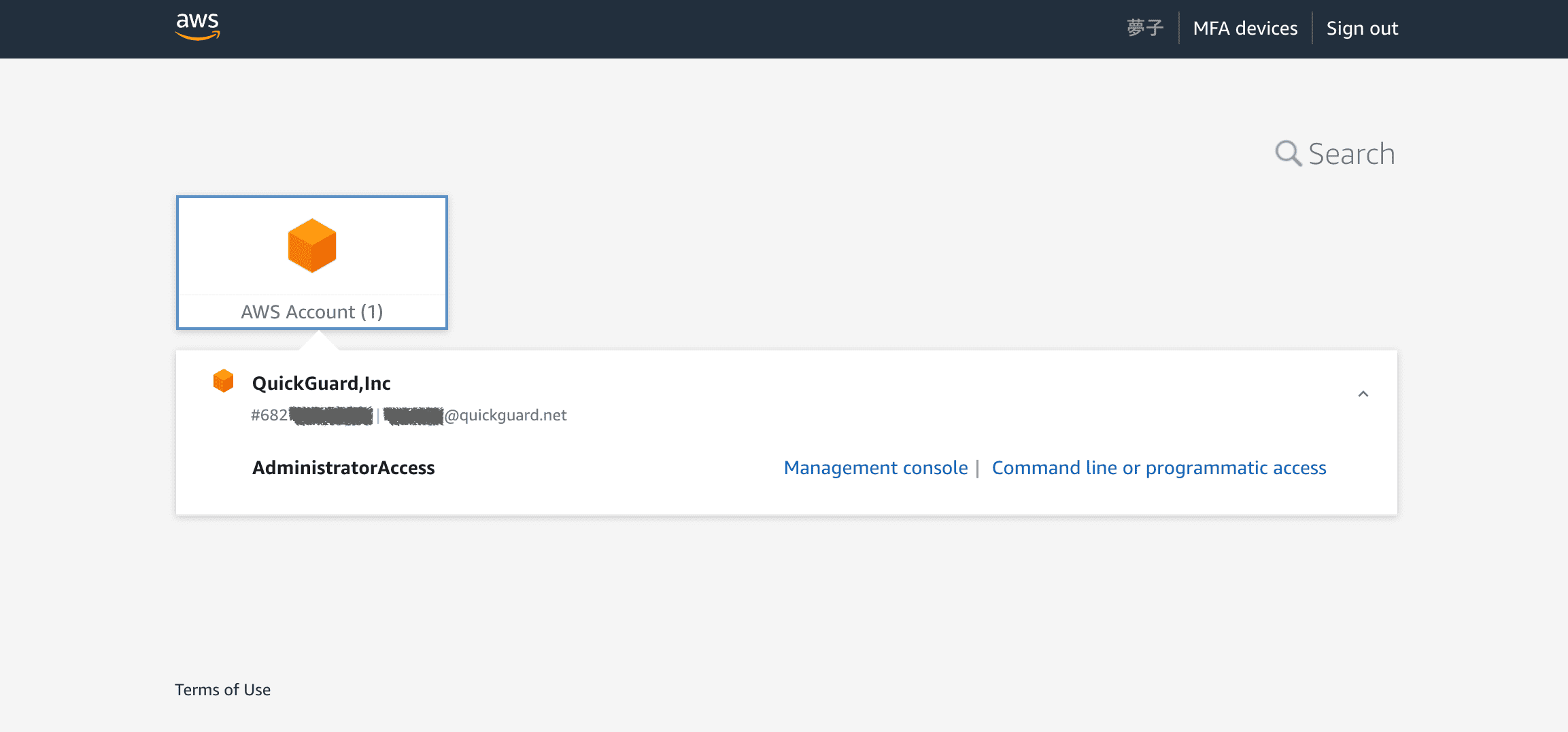Open Terms of Use link
This screenshot has height=732, width=1568.
point(223,690)
